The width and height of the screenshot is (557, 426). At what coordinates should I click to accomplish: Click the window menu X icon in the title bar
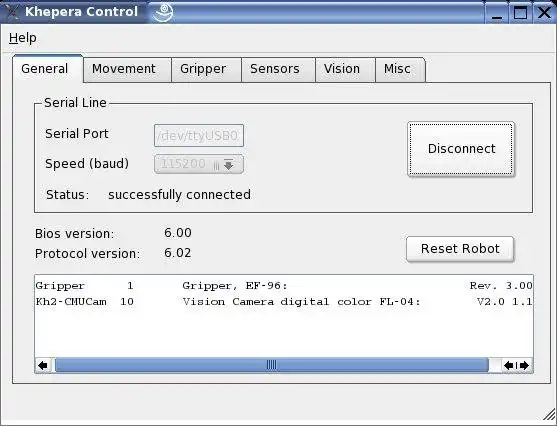11,12
